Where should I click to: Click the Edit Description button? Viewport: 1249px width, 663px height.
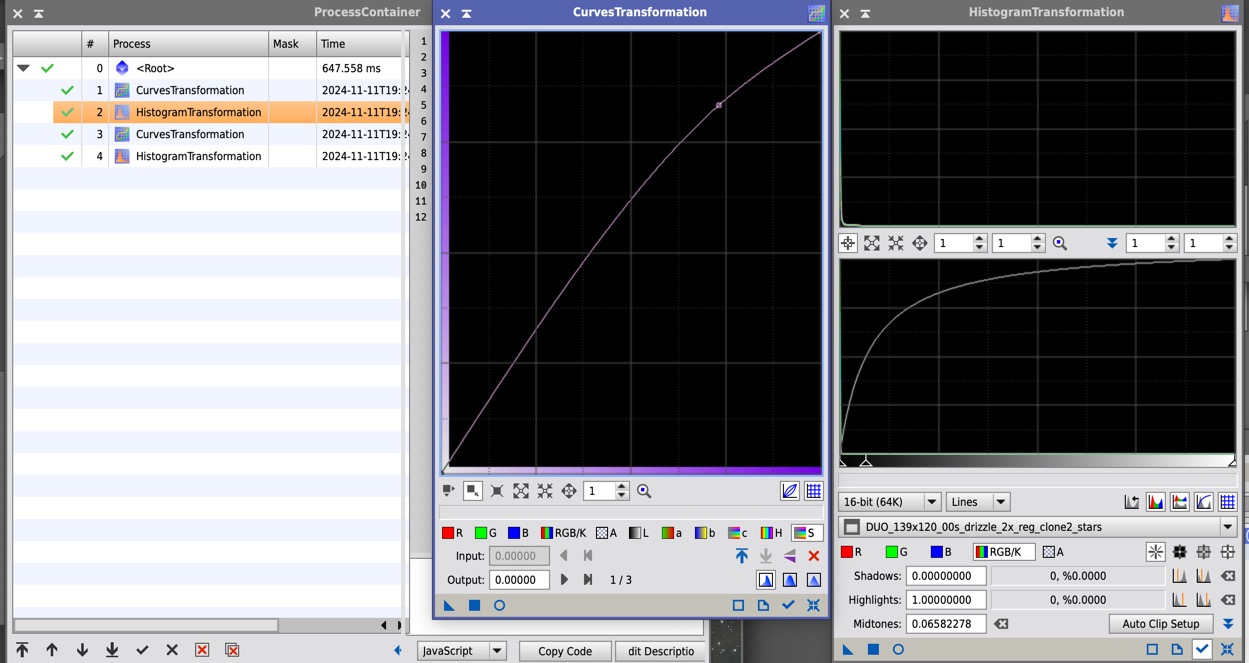click(x=660, y=651)
